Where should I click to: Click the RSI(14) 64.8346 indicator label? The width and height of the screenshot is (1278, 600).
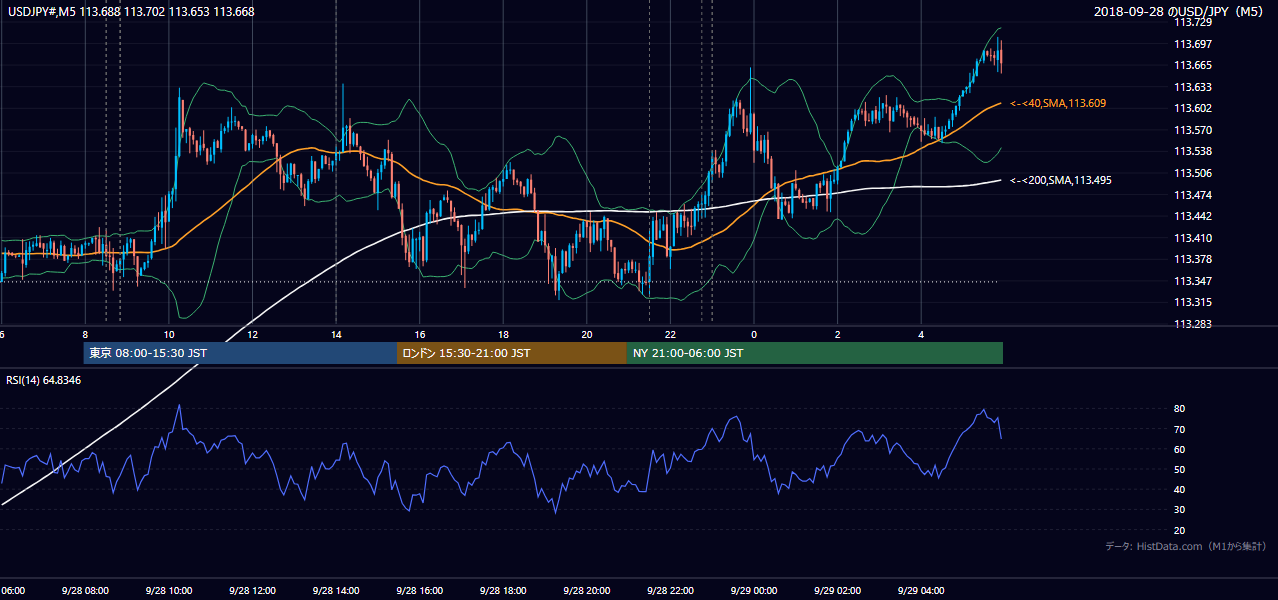44,380
